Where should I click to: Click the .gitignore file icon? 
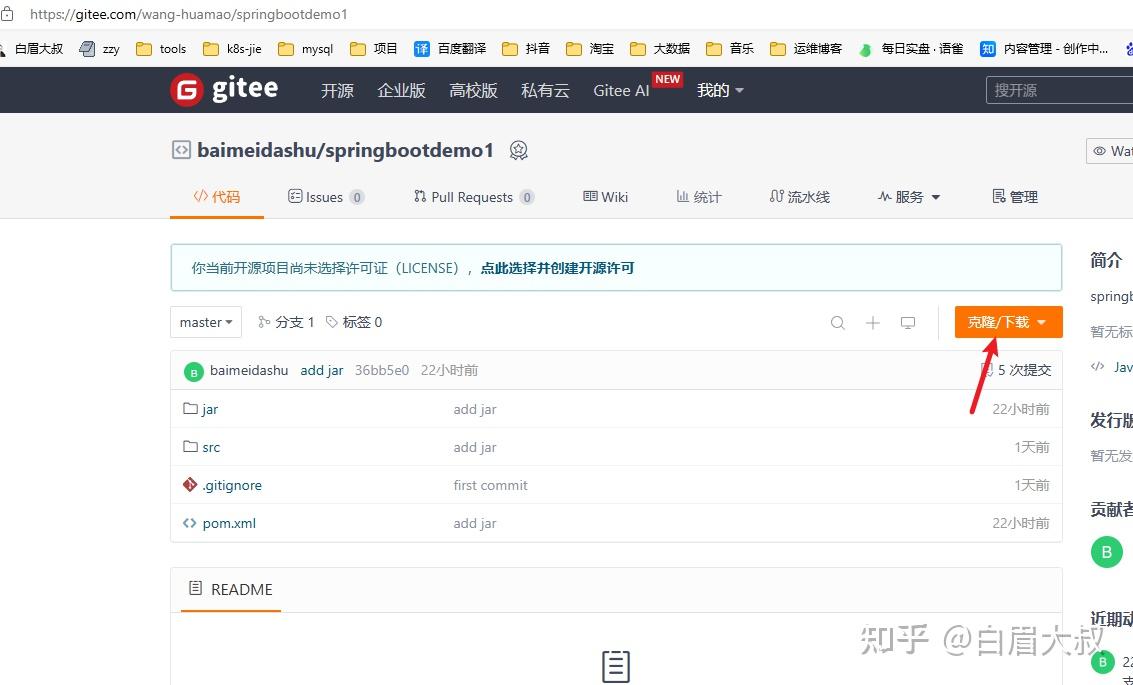pos(191,485)
